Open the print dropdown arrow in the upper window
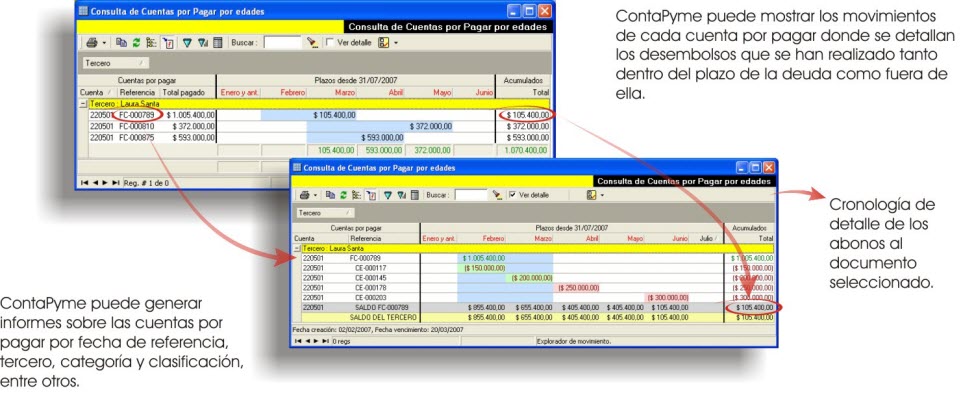Screen dimensions: 960x393 [x=104, y=43]
